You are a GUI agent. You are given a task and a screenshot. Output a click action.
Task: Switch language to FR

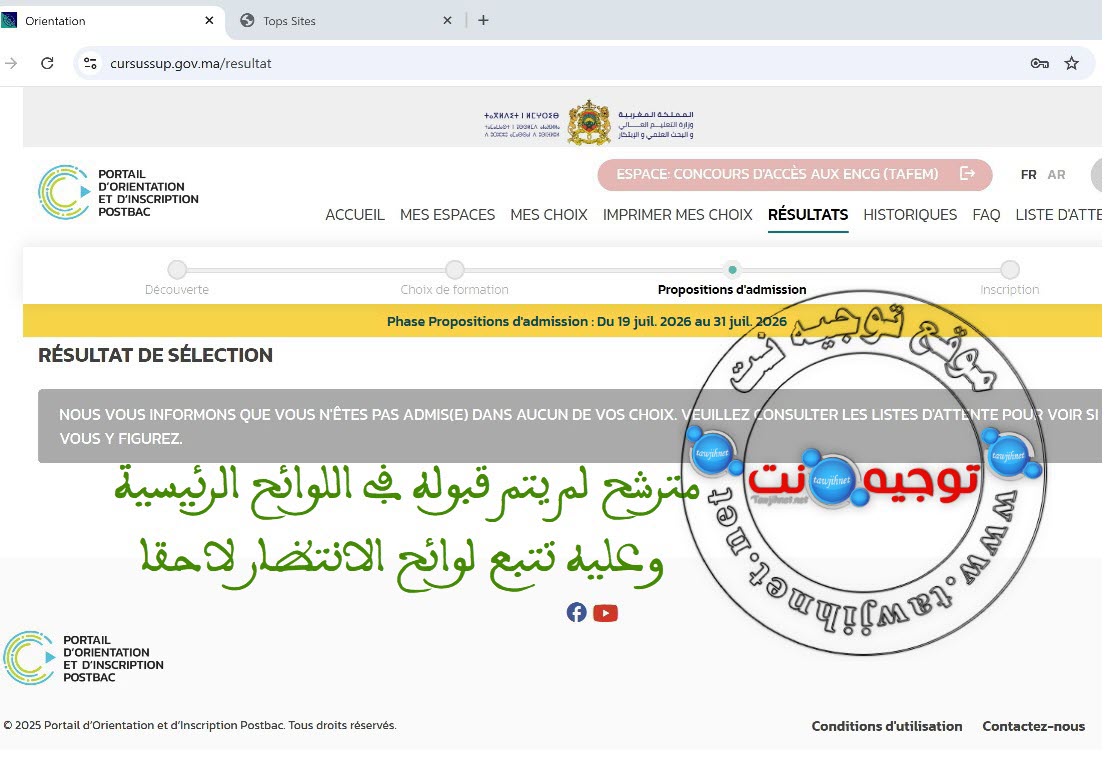pos(1029,174)
